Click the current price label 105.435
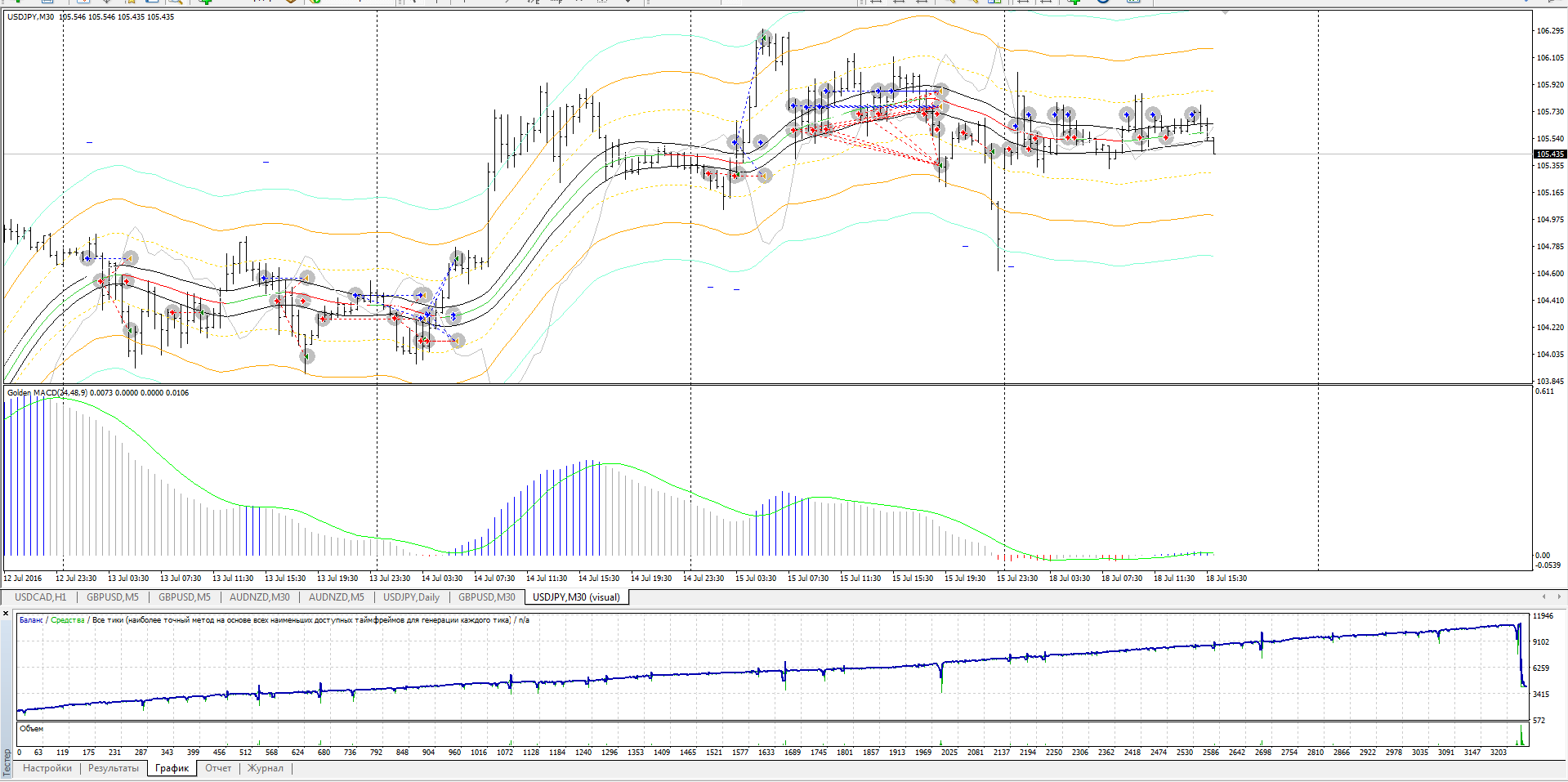The height and width of the screenshot is (782, 1568). pyautogui.click(x=1550, y=154)
